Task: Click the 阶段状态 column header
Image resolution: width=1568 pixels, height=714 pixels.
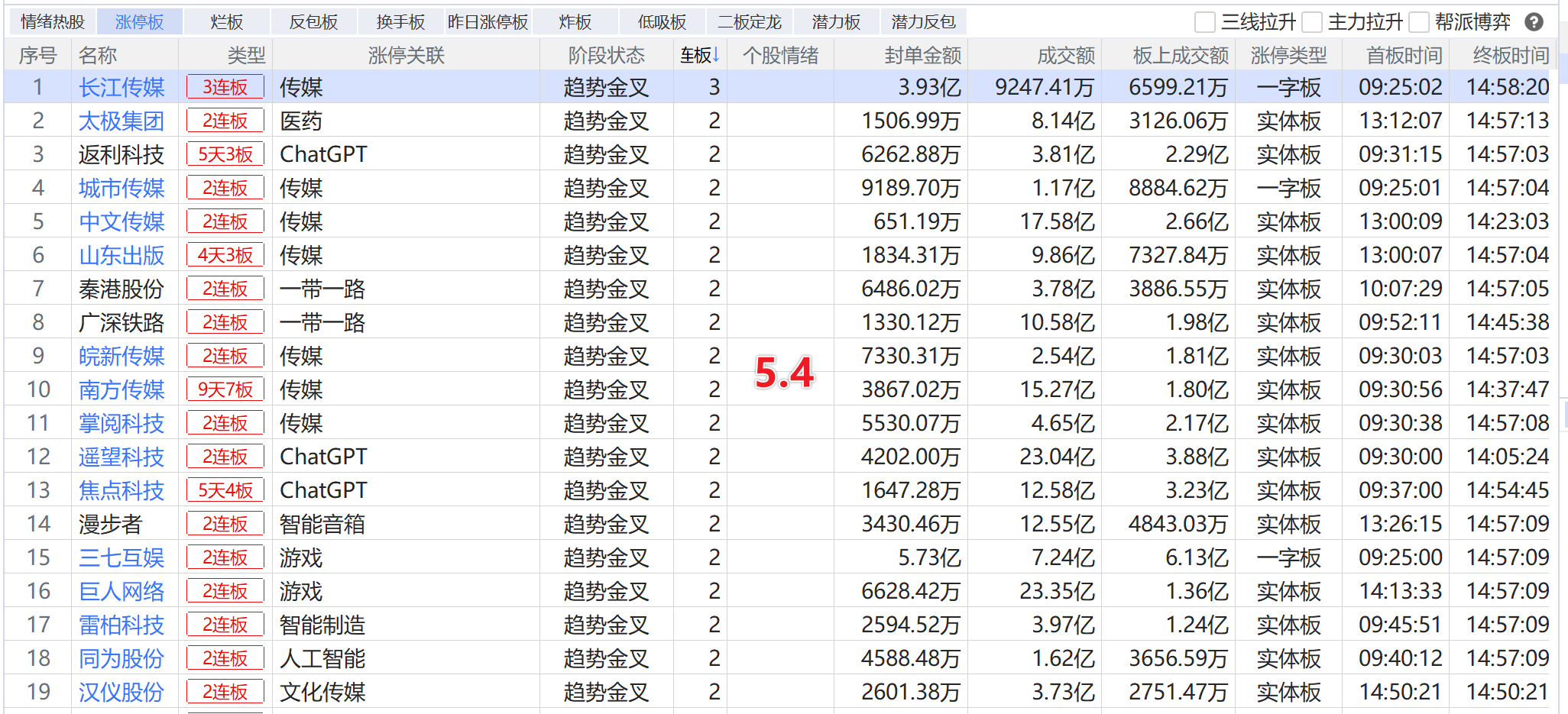Action: pos(607,55)
